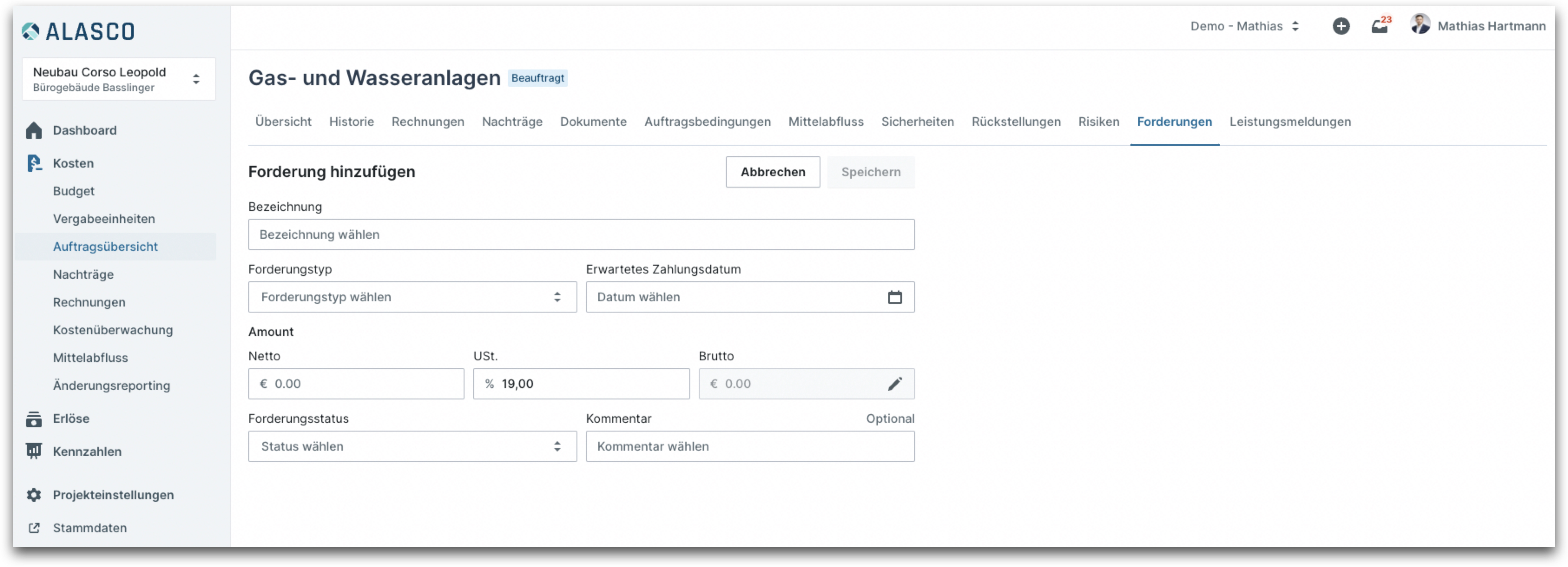Open calendar icon in Zahlungsdatum field

(894, 297)
